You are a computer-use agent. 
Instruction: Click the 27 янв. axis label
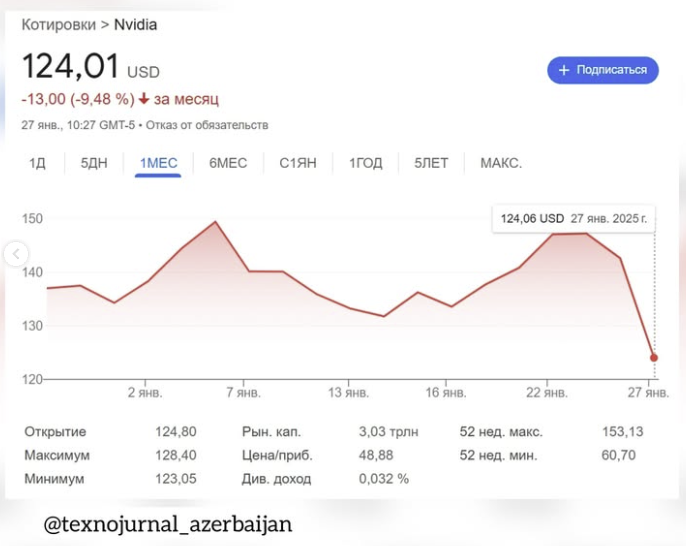point(648,392)
